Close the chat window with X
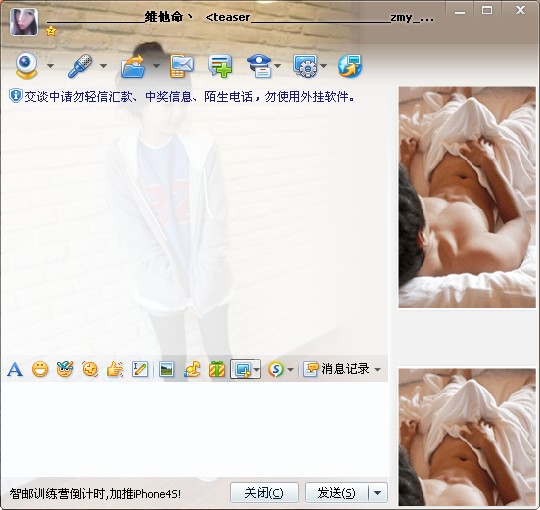The image size is (540, 510). point(520,10)
